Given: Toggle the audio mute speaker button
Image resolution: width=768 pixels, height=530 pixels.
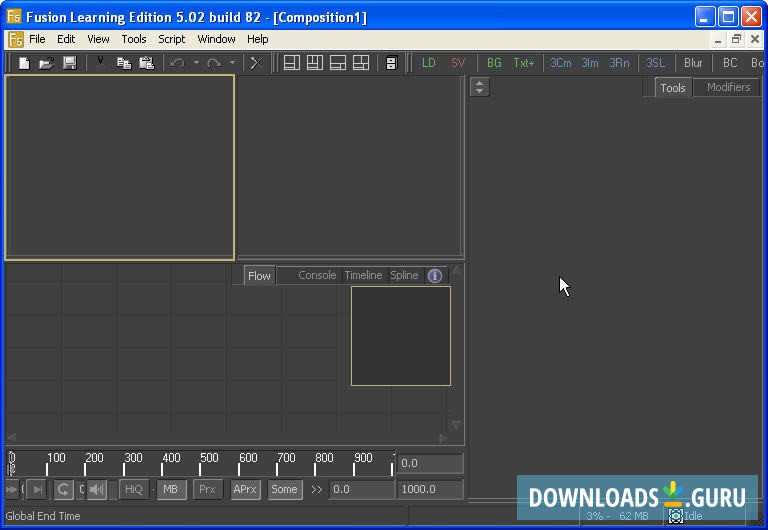Looking at the screenshot, I should (x=96, y=489).
